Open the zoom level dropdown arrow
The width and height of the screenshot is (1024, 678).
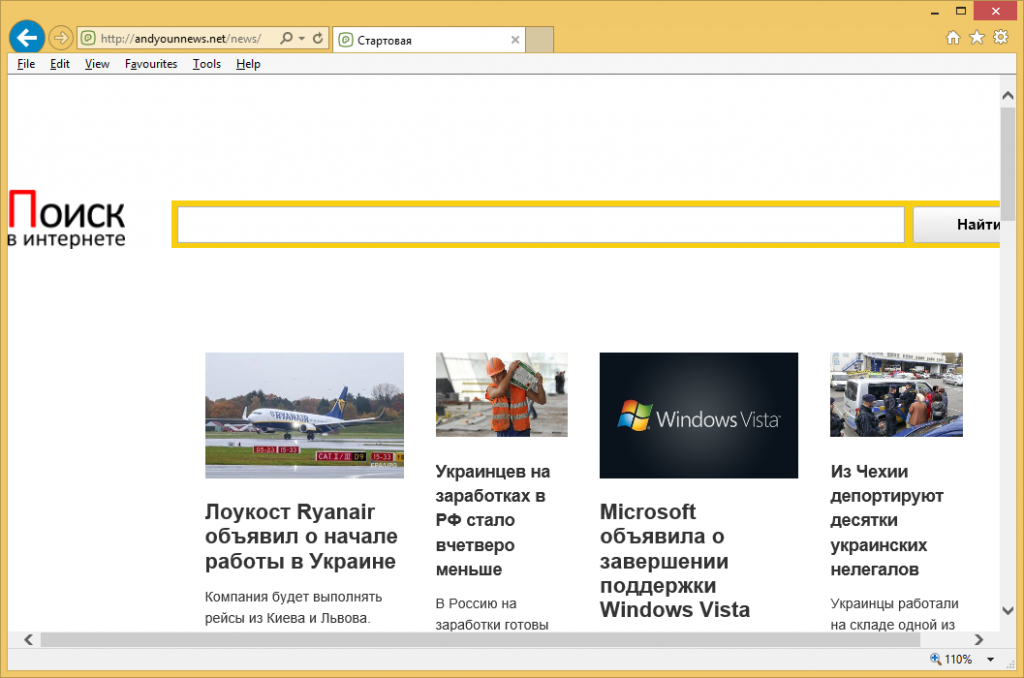[990, 660]
